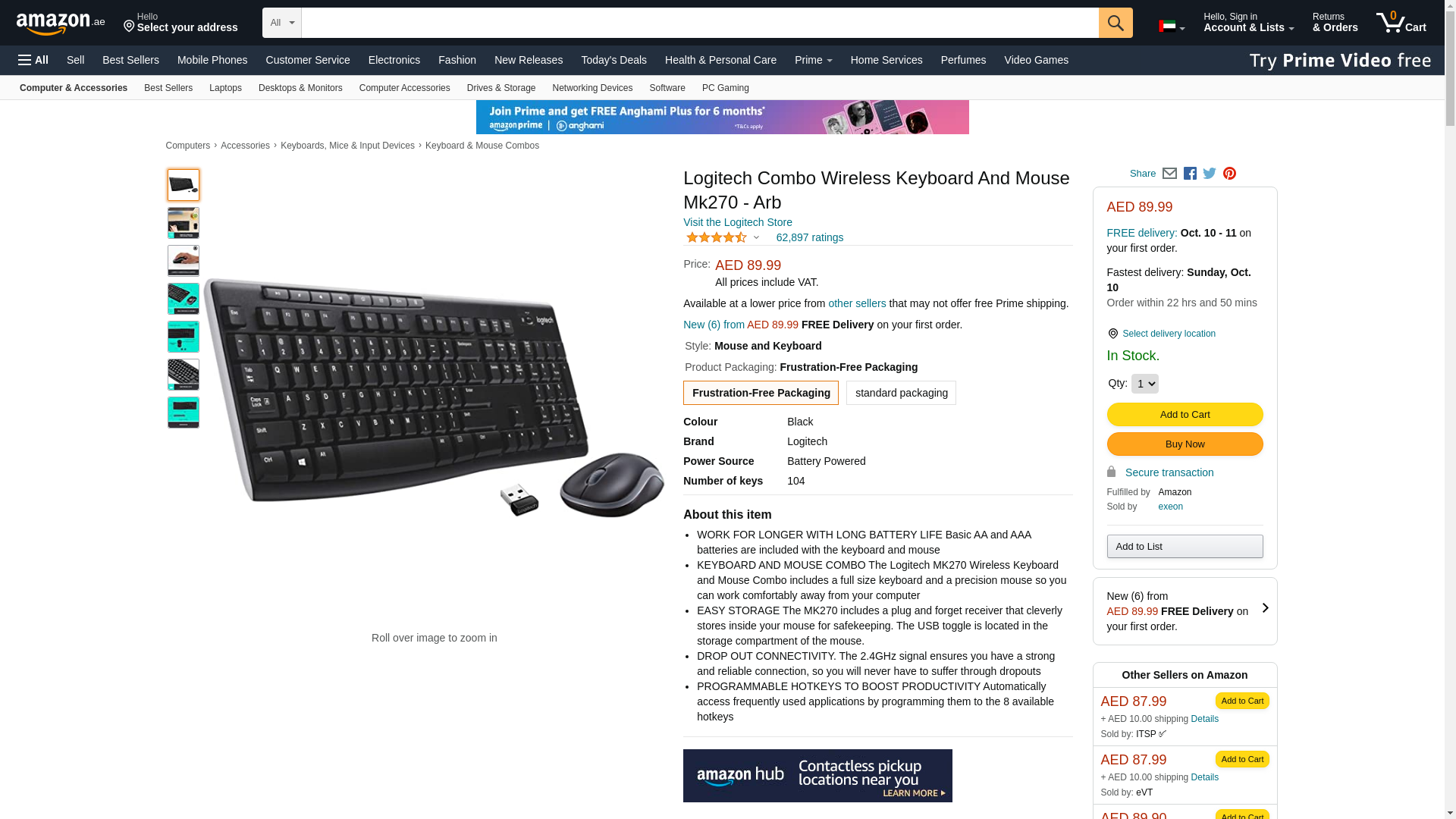Select the second product thumbnail image
Image resolution: width=1456 pixels, height=819 pixels.
(x=184, y=223)
